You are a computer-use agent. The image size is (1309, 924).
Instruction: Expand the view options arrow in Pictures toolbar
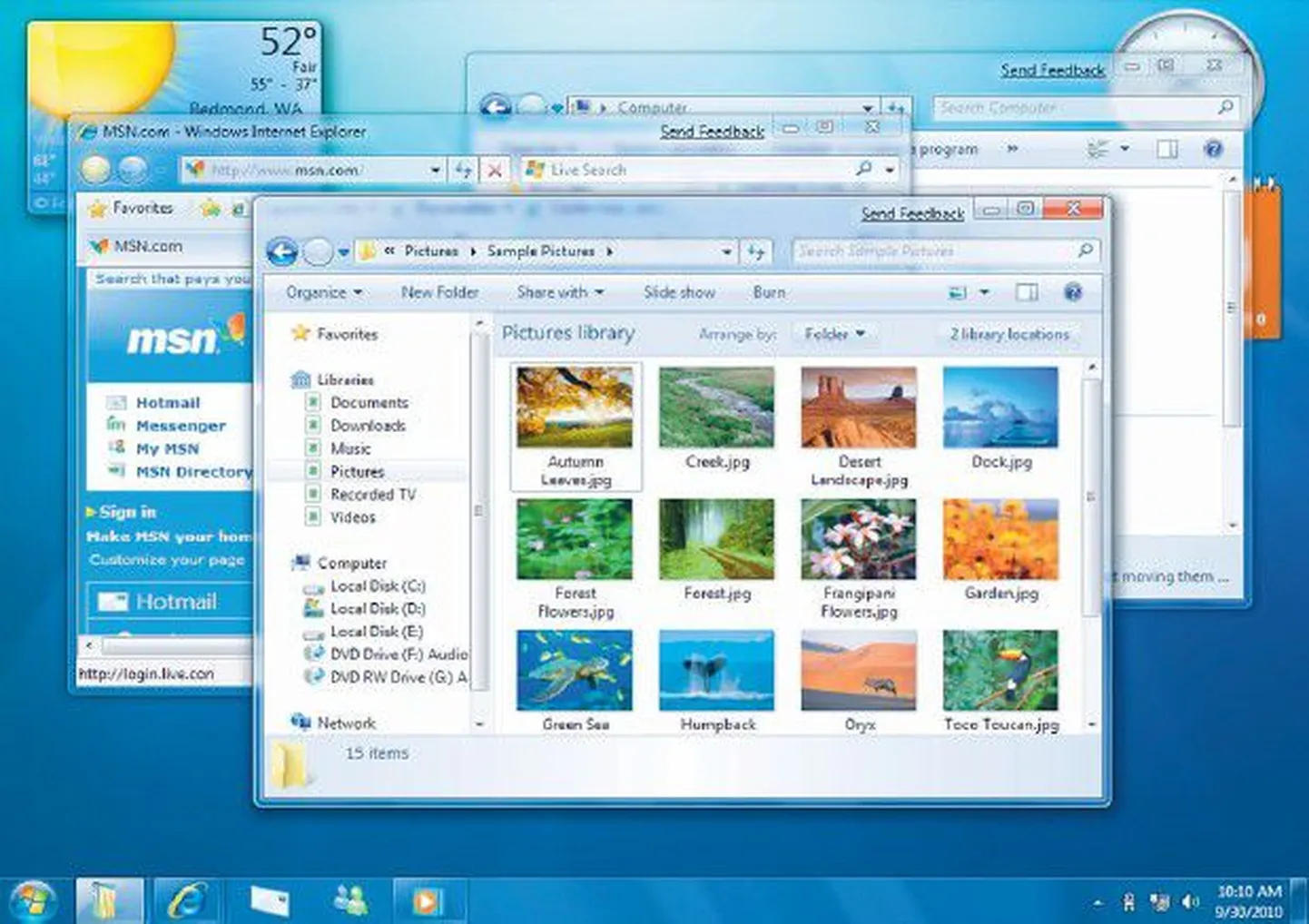(984, 292)
